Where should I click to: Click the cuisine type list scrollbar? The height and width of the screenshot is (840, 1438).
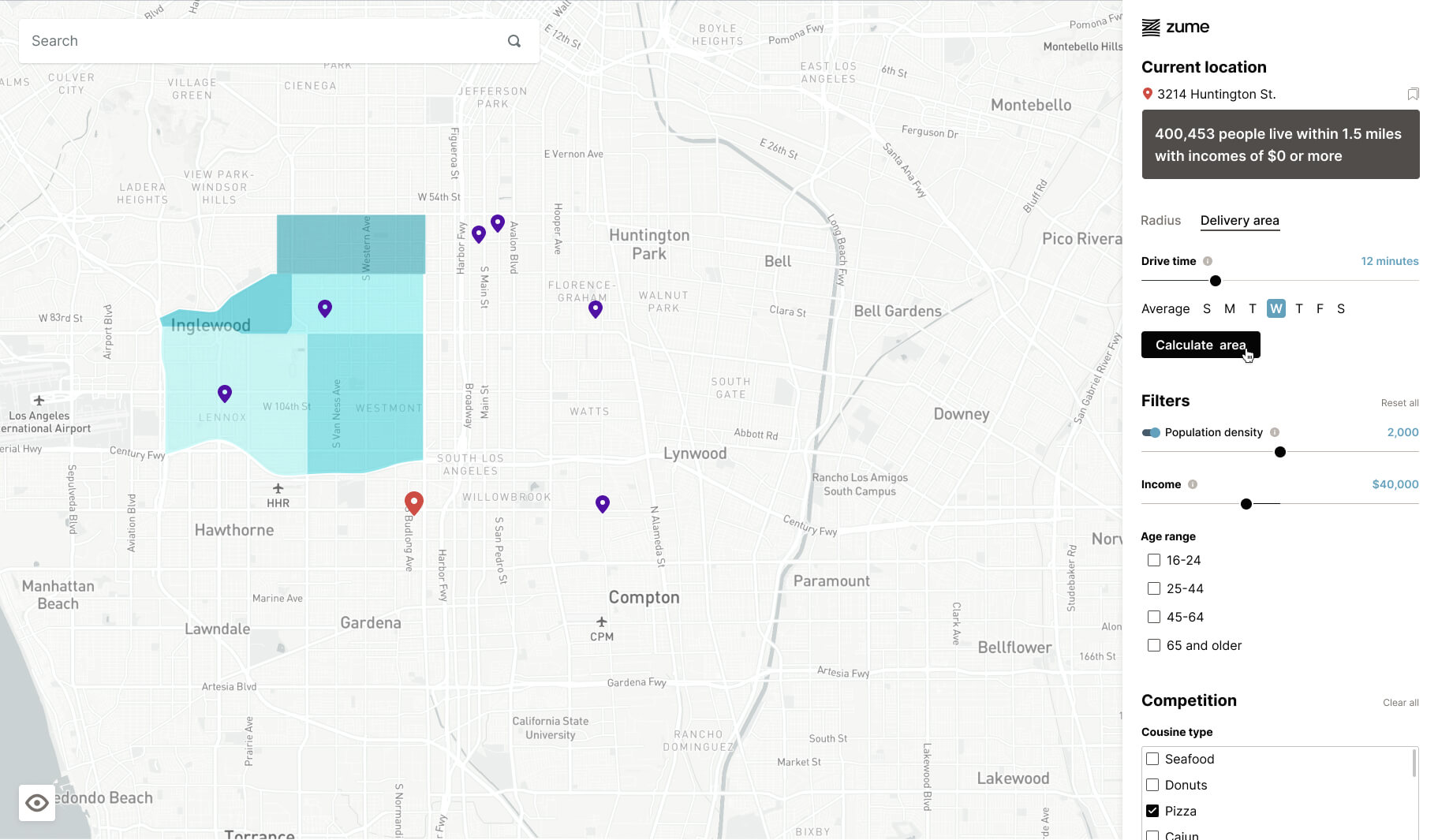[x=1414, y=763]
